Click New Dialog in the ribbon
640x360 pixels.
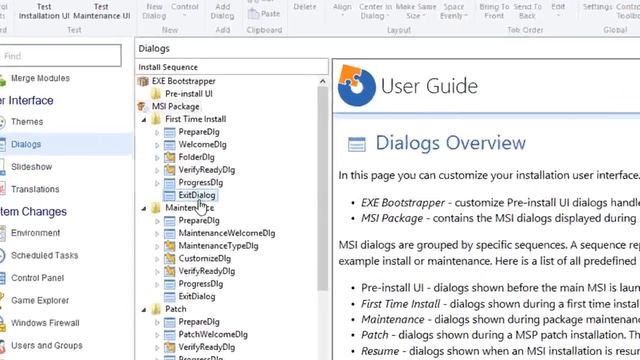click(x=154, y=11)
